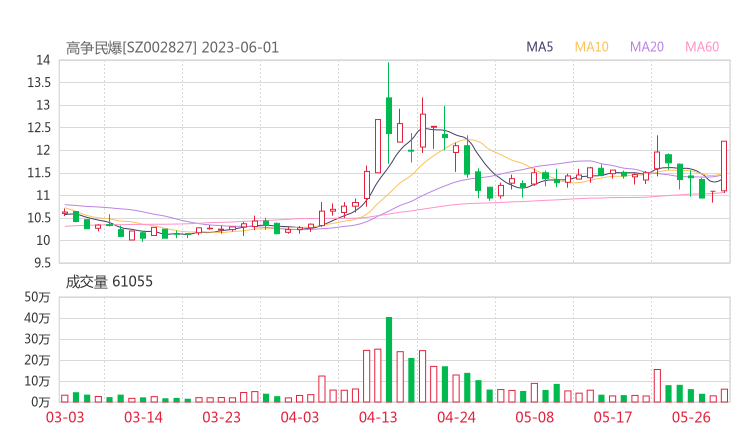Click the last red candlestick at the chart's right edge
Screen dimensions: 740x440
(724, 166)
